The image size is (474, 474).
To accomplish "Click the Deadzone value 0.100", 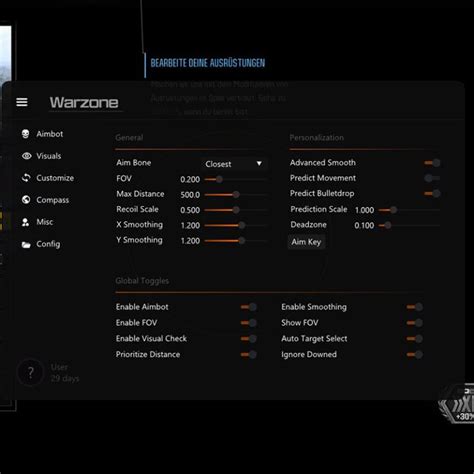I will tap(364, 225).
